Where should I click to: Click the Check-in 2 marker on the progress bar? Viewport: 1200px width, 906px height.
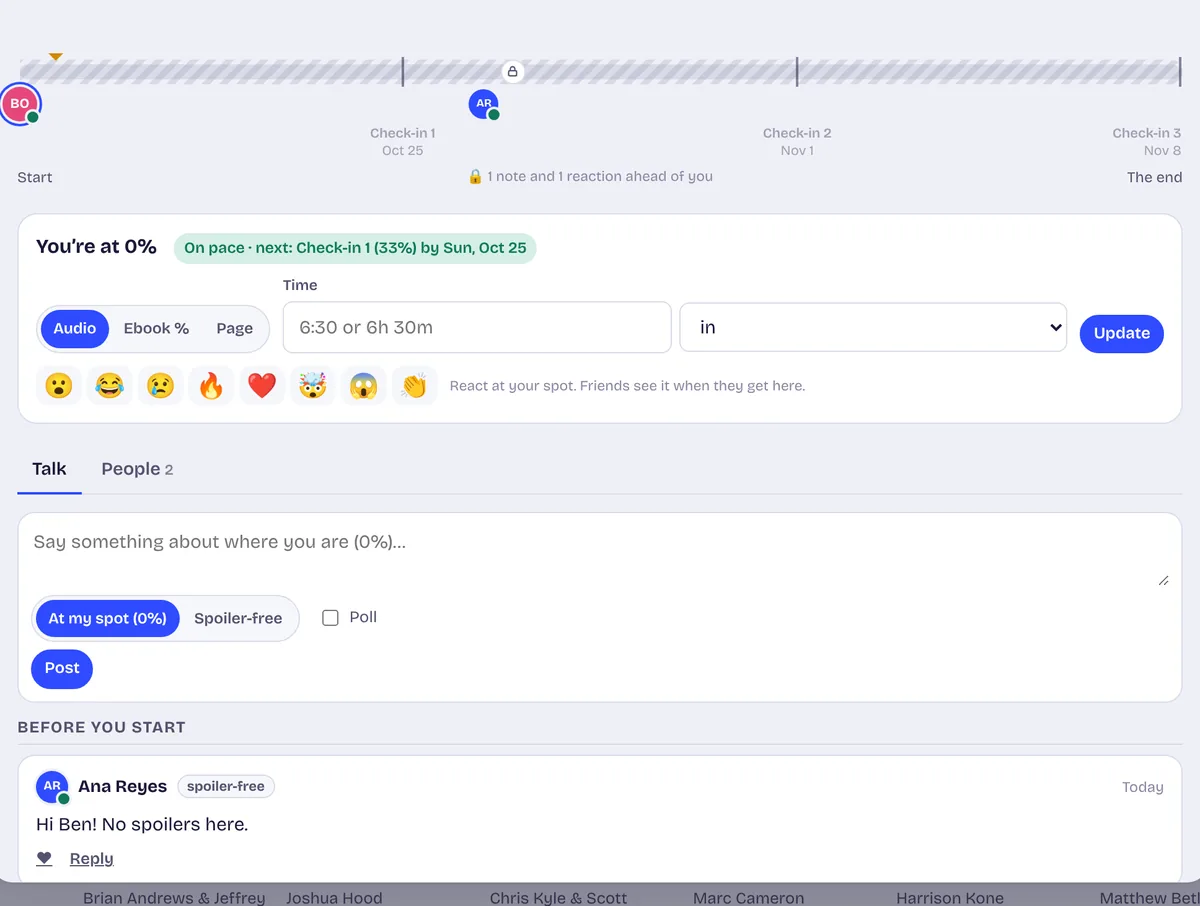tap(797, 71)
